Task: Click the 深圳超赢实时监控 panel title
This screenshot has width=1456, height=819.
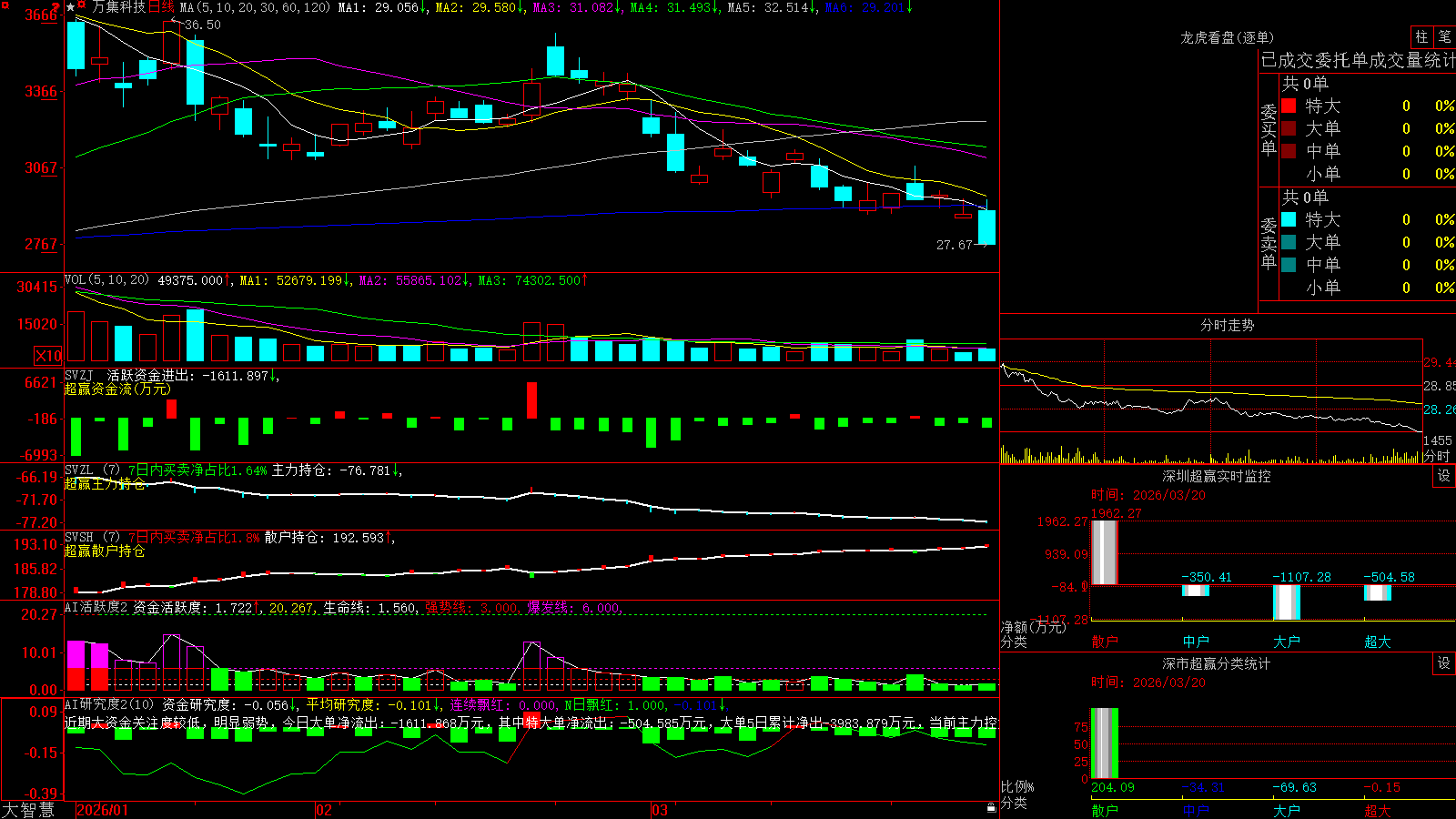Action: 1217,476
